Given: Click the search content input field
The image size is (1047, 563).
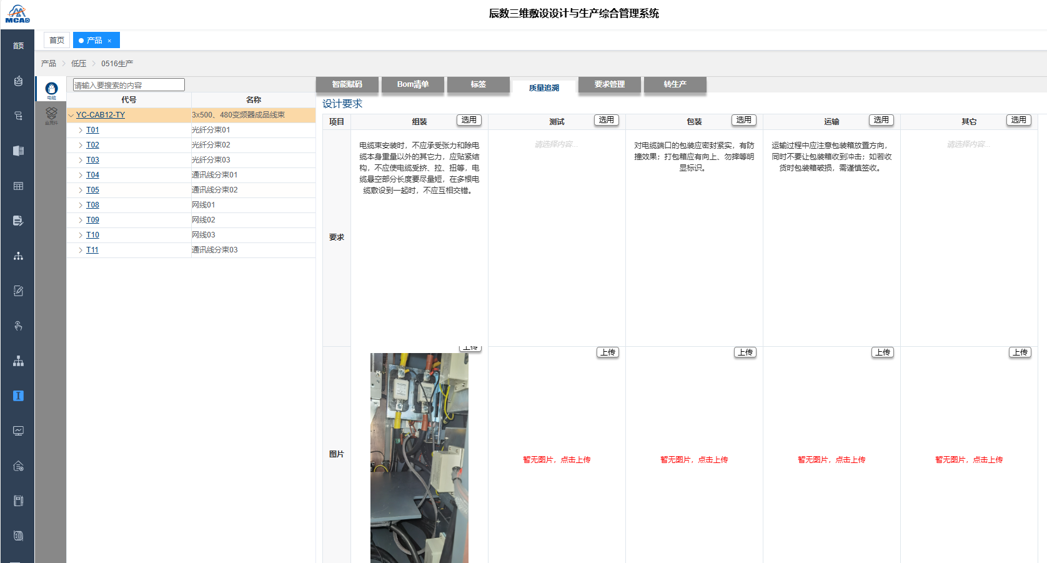Looking at the screenshot, I should (128, 85).
